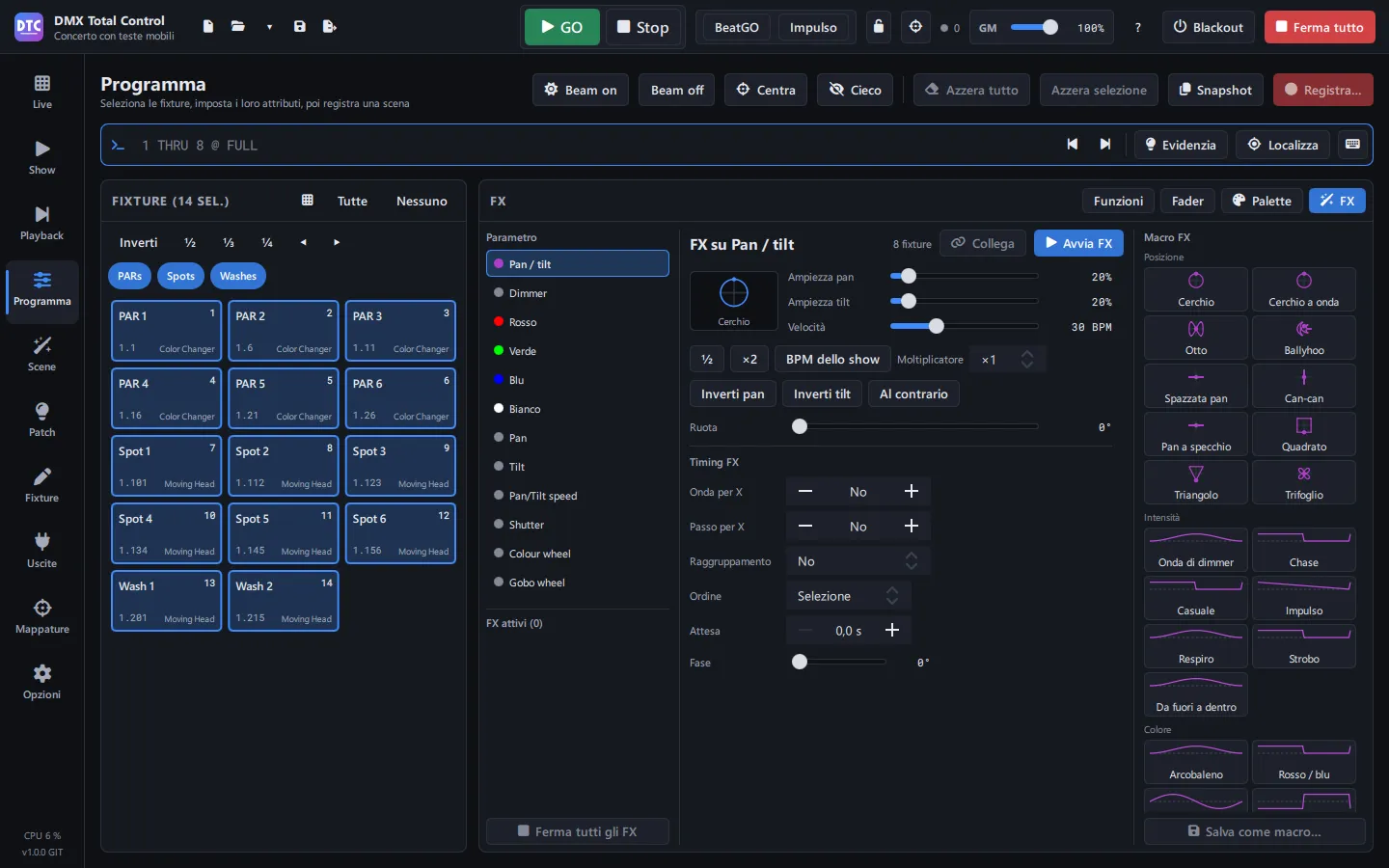Open the Scene sidebar section
1389x868 pixels.
pos(41,354)
